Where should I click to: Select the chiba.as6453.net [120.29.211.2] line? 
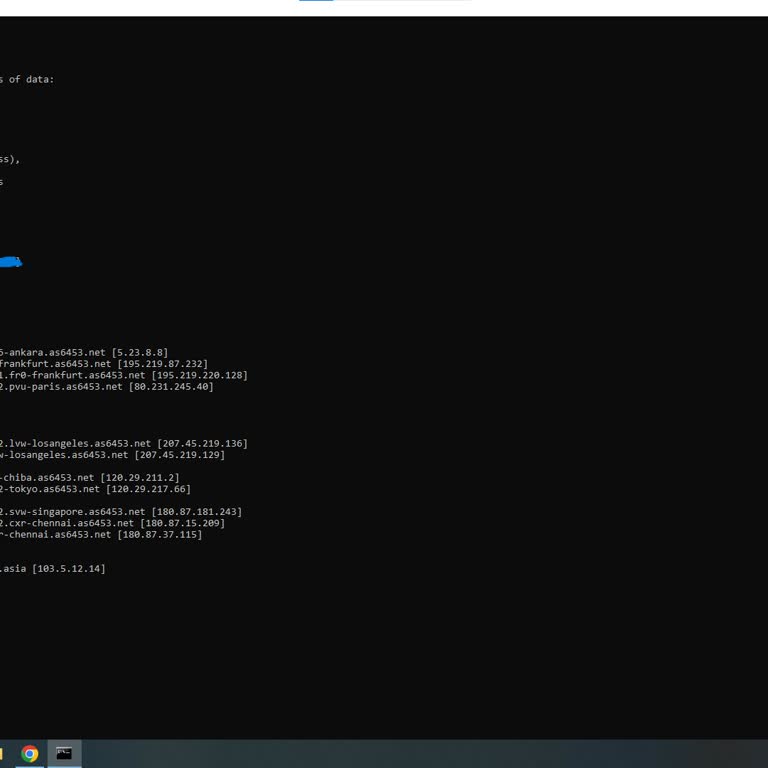(90, 478)
